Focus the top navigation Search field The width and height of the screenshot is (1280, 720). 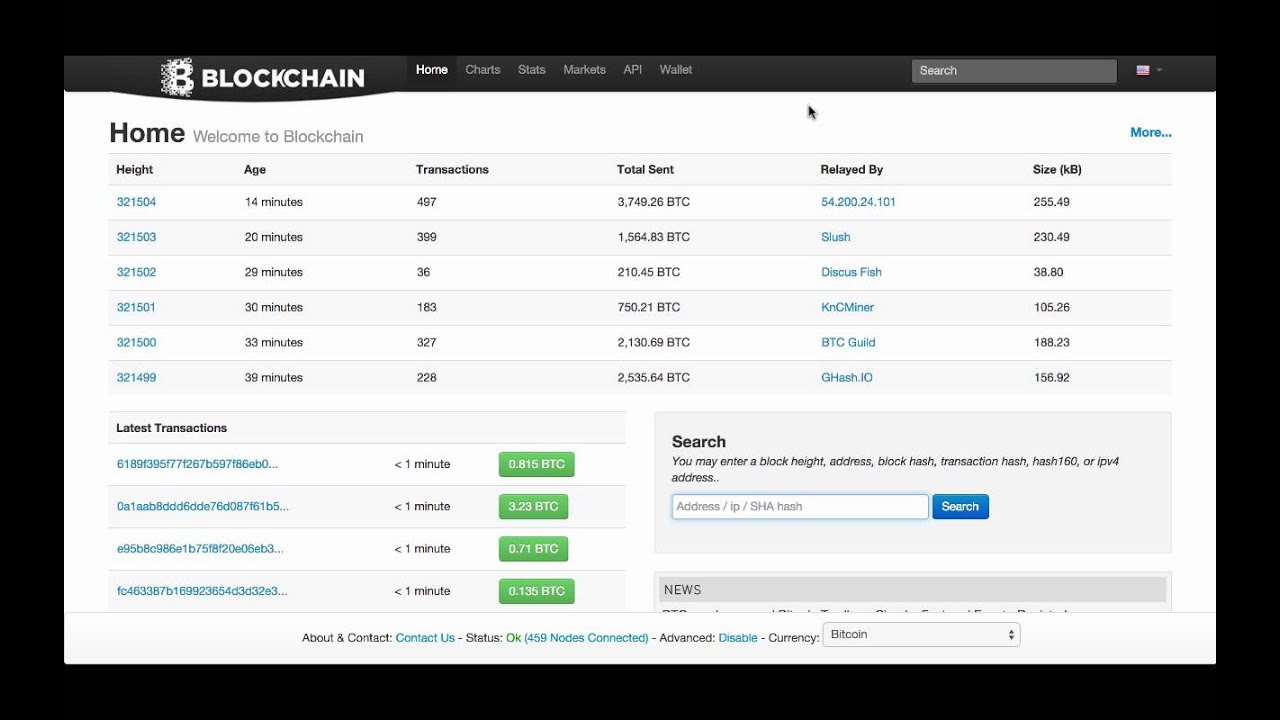click(x=1014, y=71)
